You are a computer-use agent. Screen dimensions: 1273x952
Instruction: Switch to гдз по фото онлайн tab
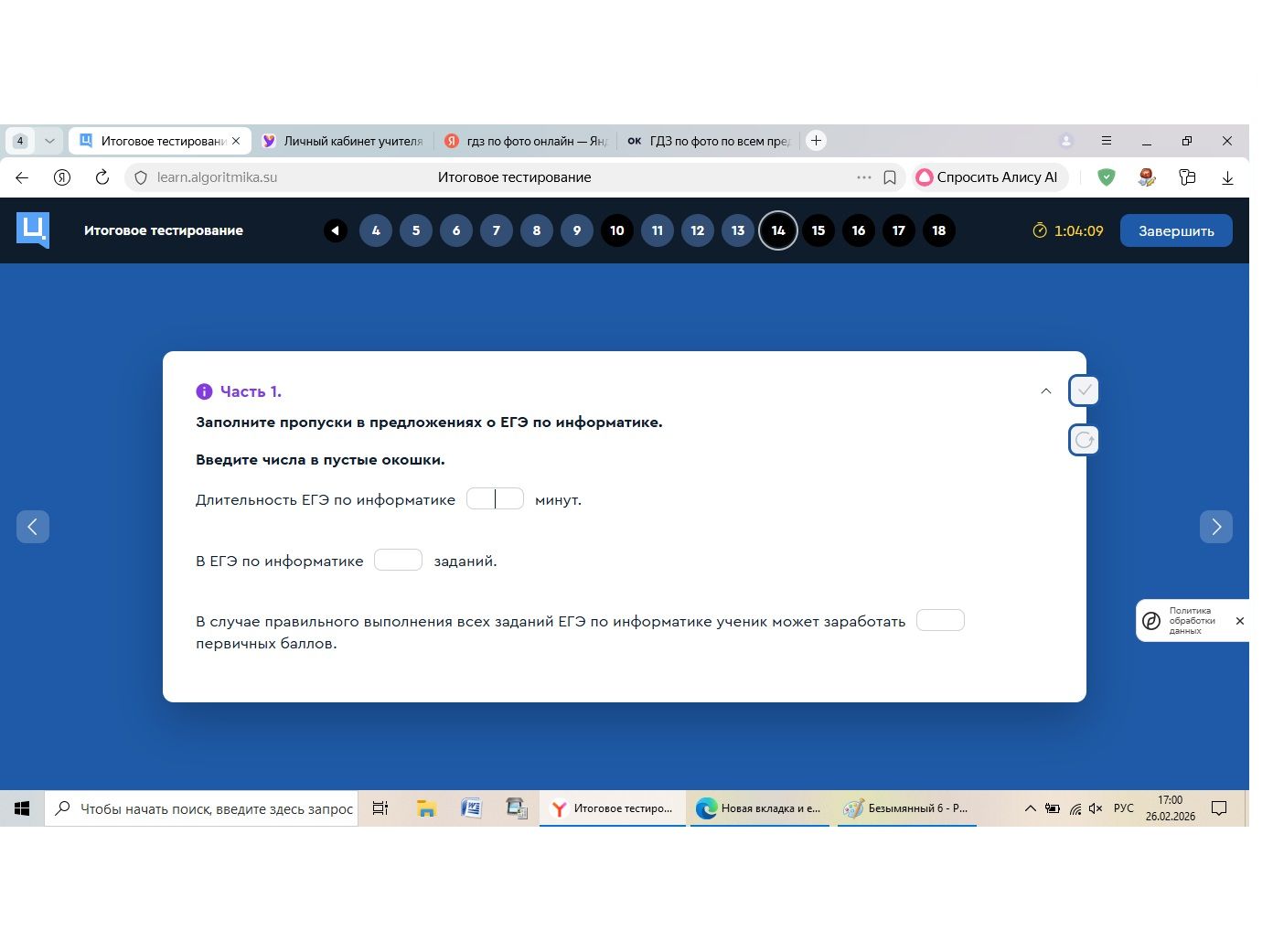(x=525, y=141)
